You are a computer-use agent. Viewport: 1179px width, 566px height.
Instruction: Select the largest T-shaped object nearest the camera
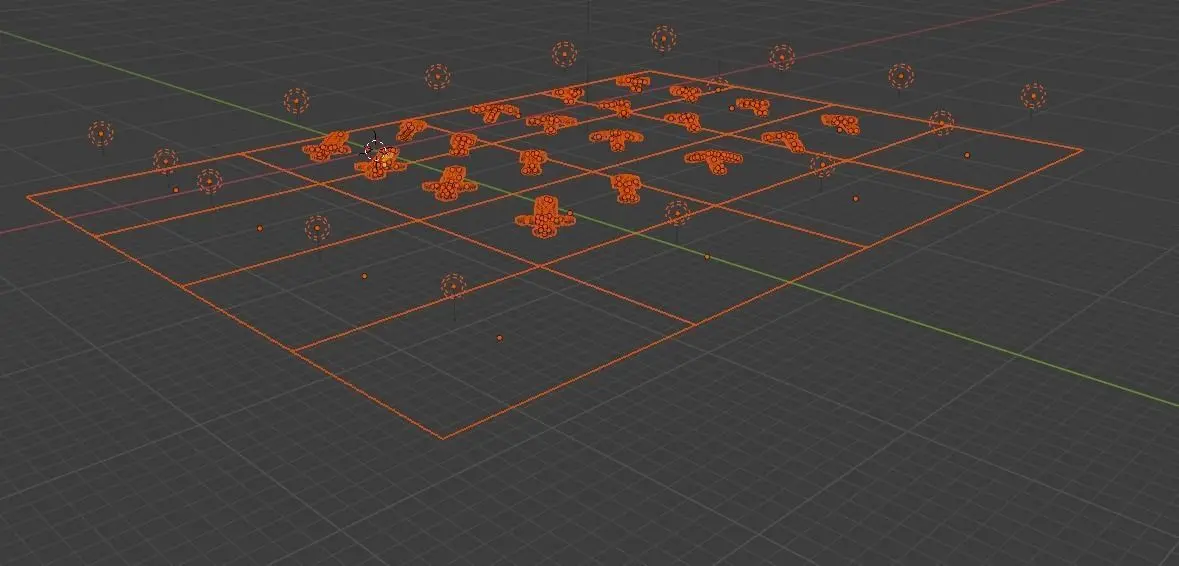click(x=544, y=216)
